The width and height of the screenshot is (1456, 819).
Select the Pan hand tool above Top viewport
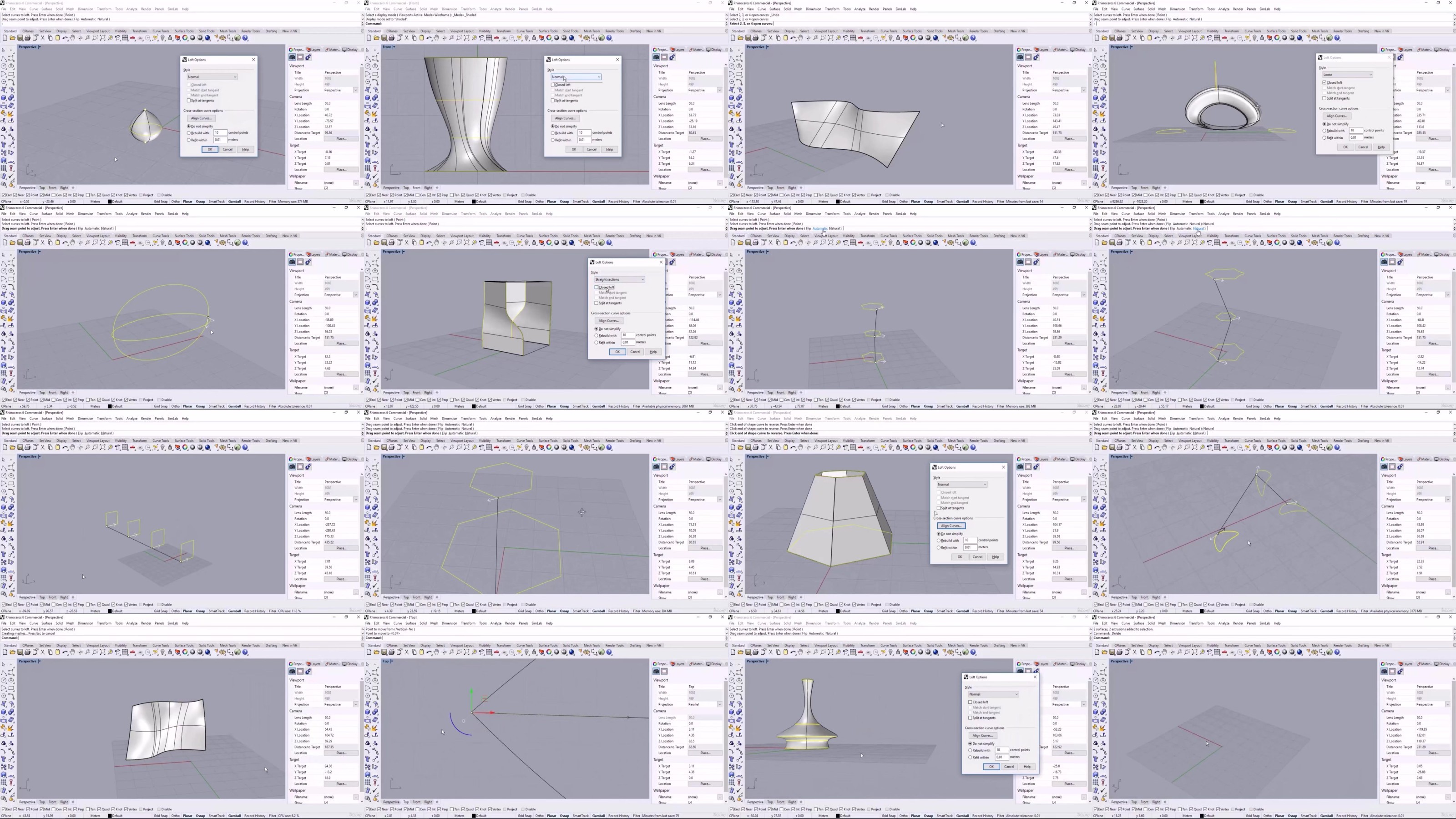tap(436, 652)
